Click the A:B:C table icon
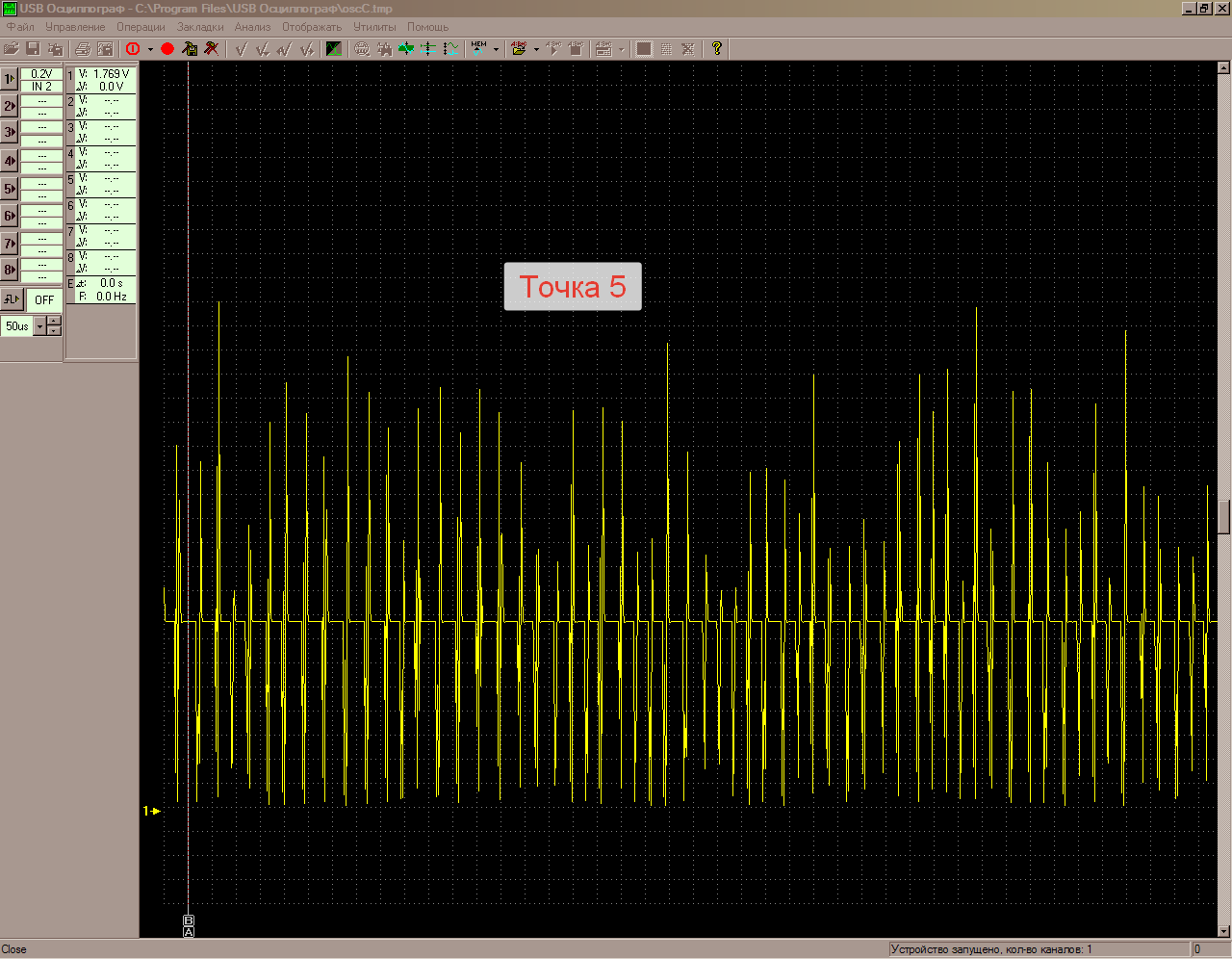1232x959 pixels. [603, 48]
